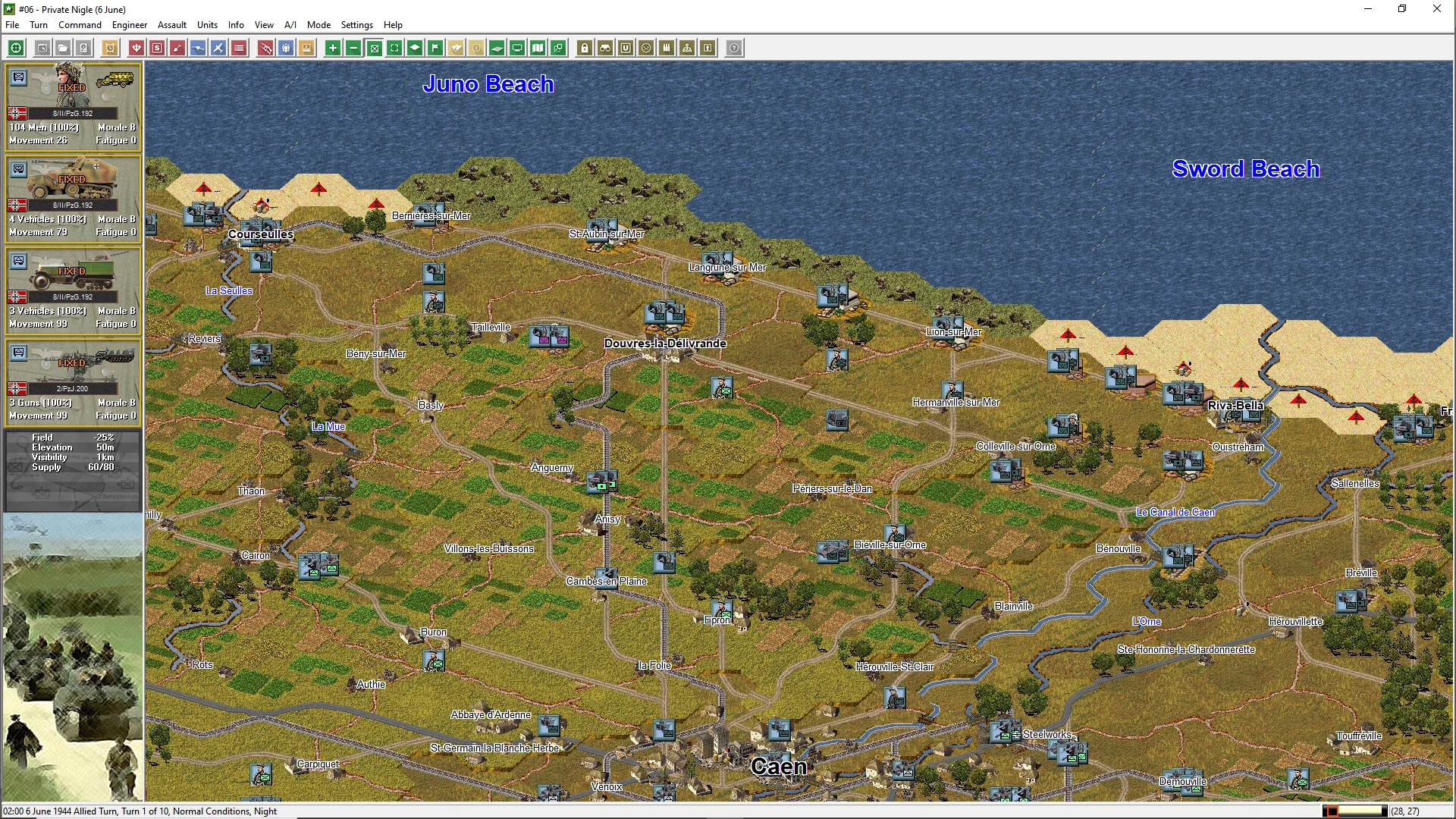1456x819 pixels.
Task: Click the green corner brackets icon
Action: (x=394, y=48)
